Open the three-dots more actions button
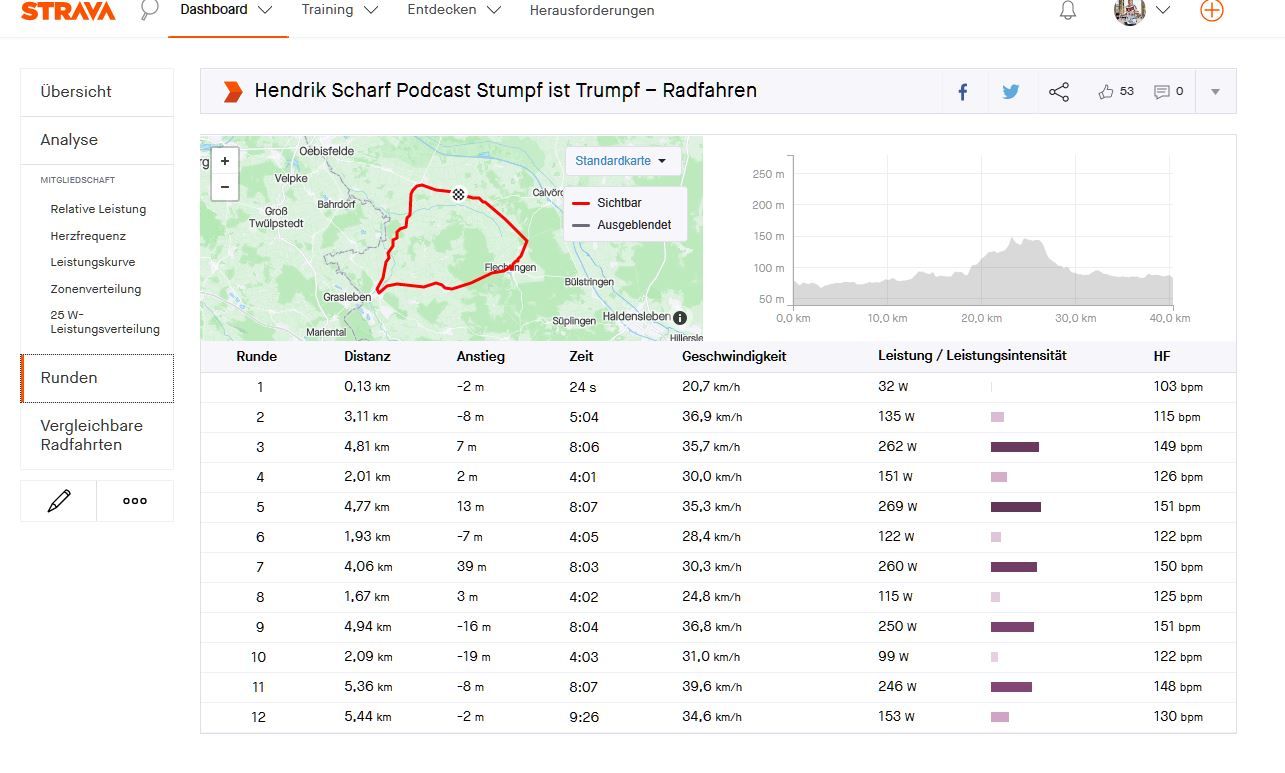1285x773 pixels. pos(135,501)
